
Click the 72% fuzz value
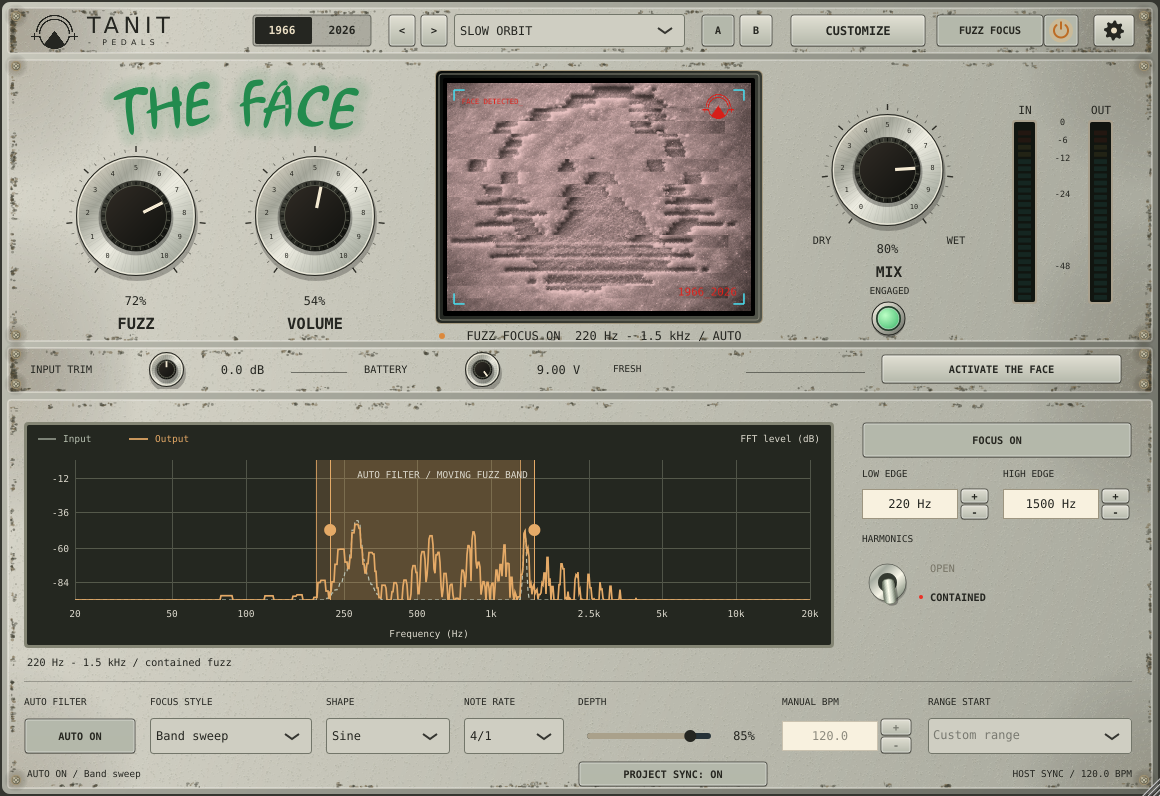[135, 301]
